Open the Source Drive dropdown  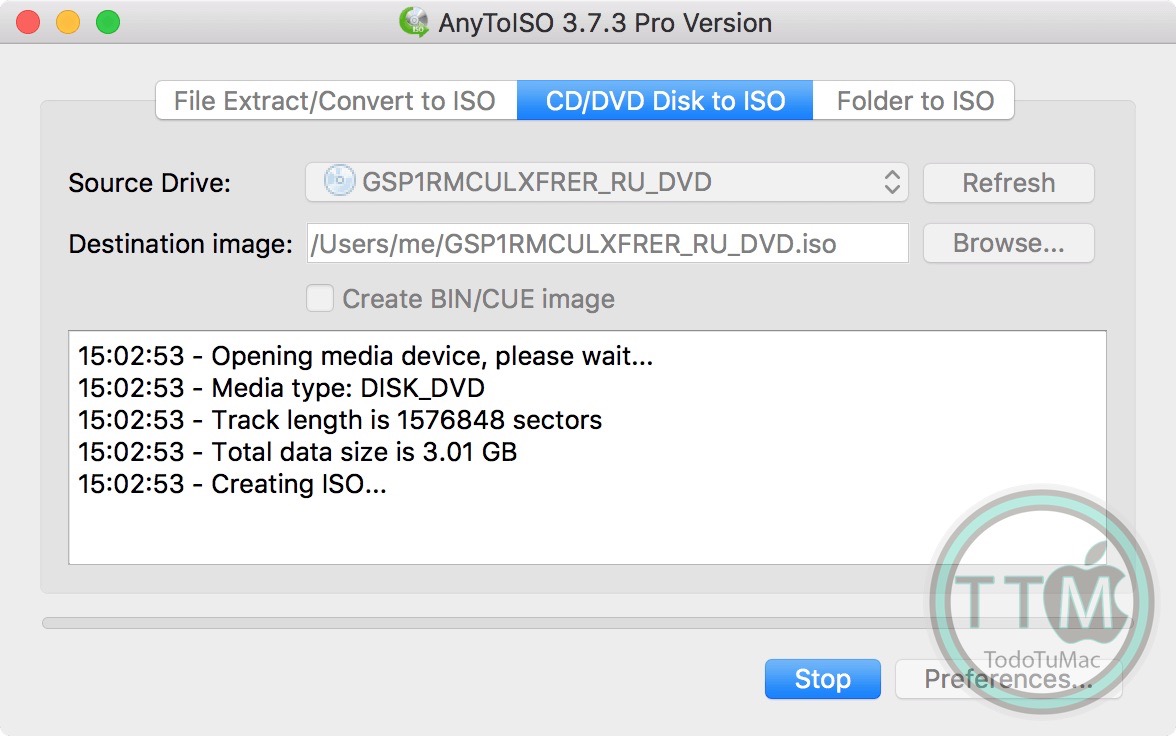[606, 183]
